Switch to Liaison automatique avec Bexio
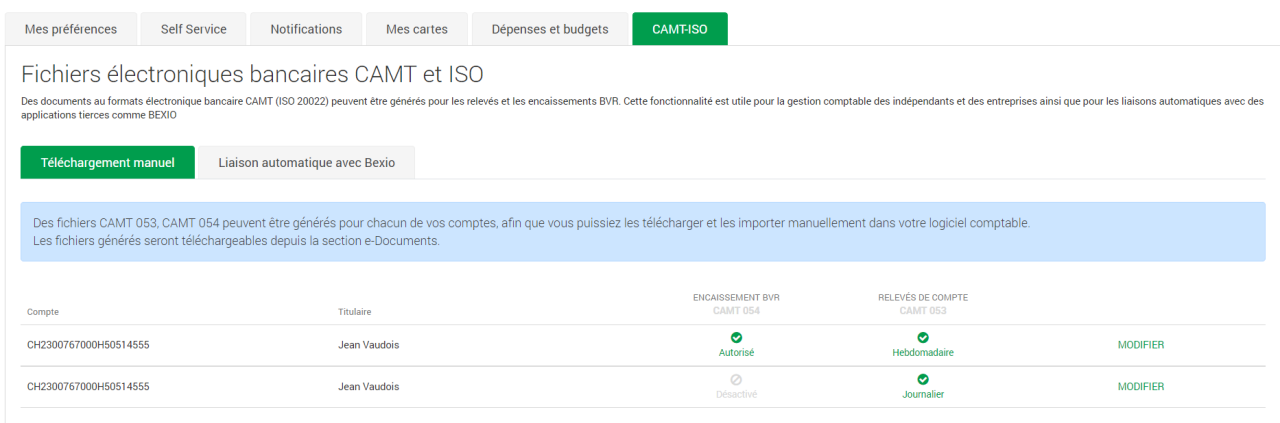 [x=306, y=162]
